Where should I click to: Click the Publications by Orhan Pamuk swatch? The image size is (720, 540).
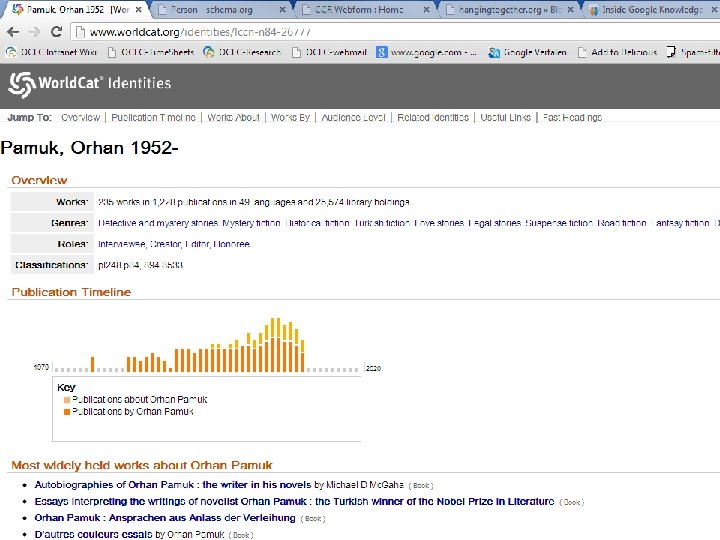(x=67, y=412)
